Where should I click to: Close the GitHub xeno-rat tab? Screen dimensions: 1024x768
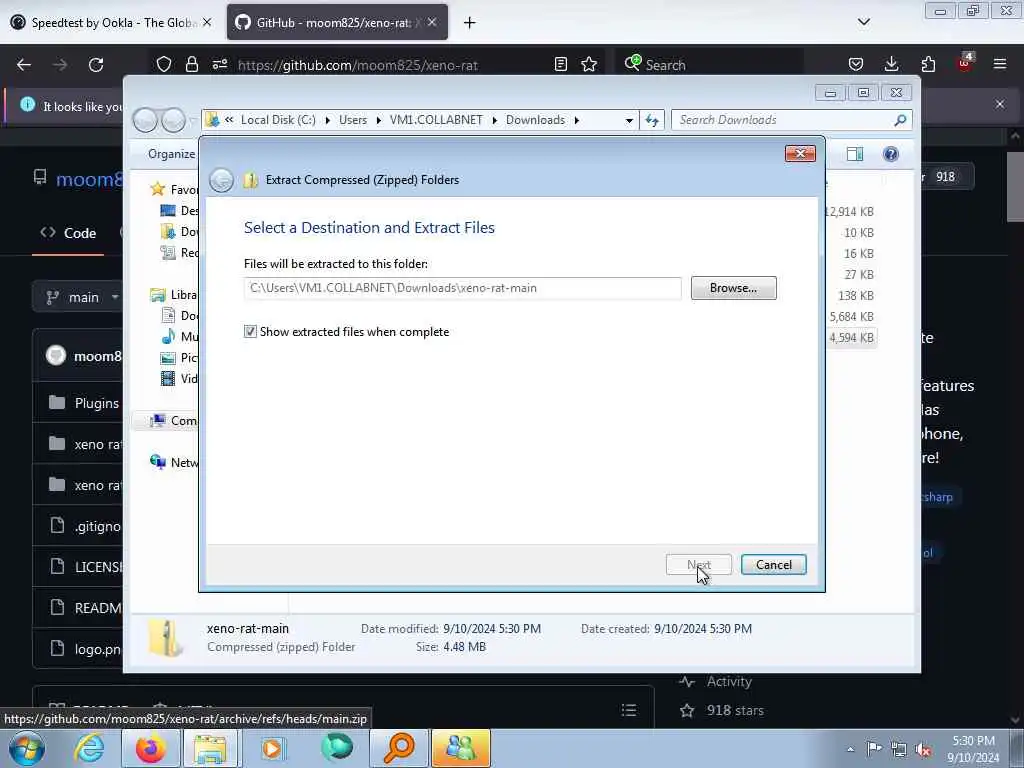[432, 23]
